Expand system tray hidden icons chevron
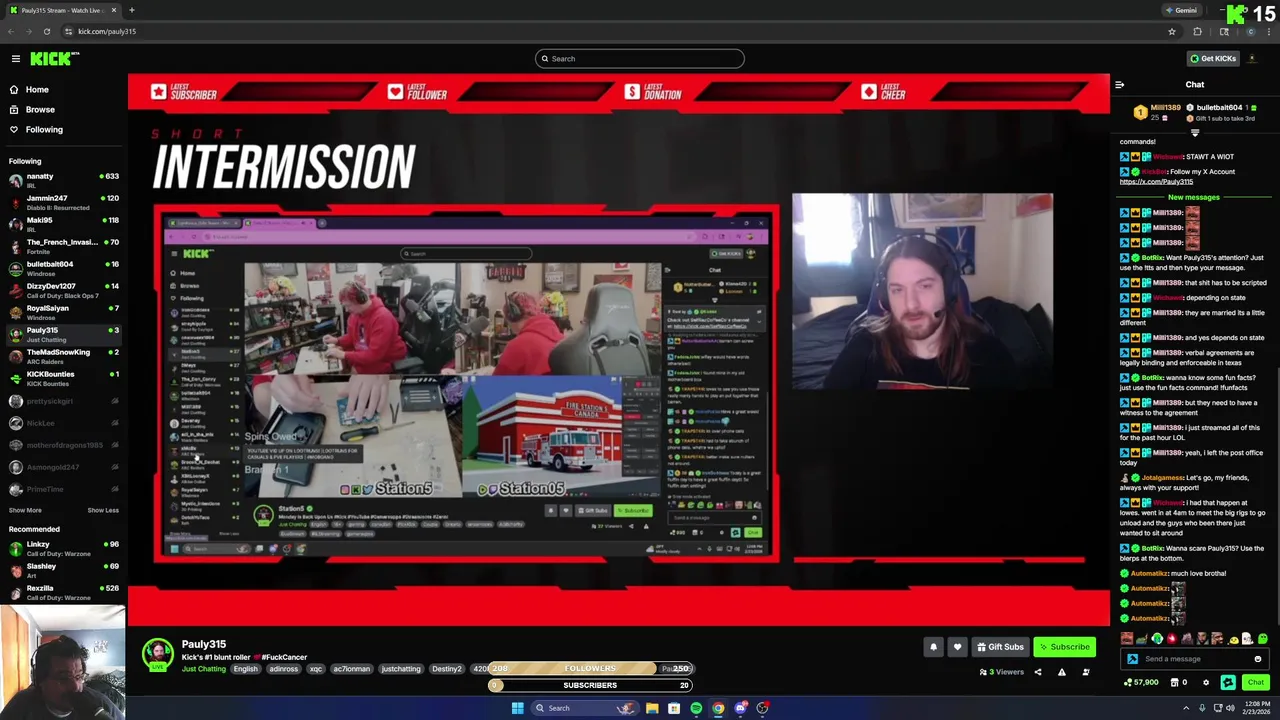1280x720 pixels. coord(1186,708)
